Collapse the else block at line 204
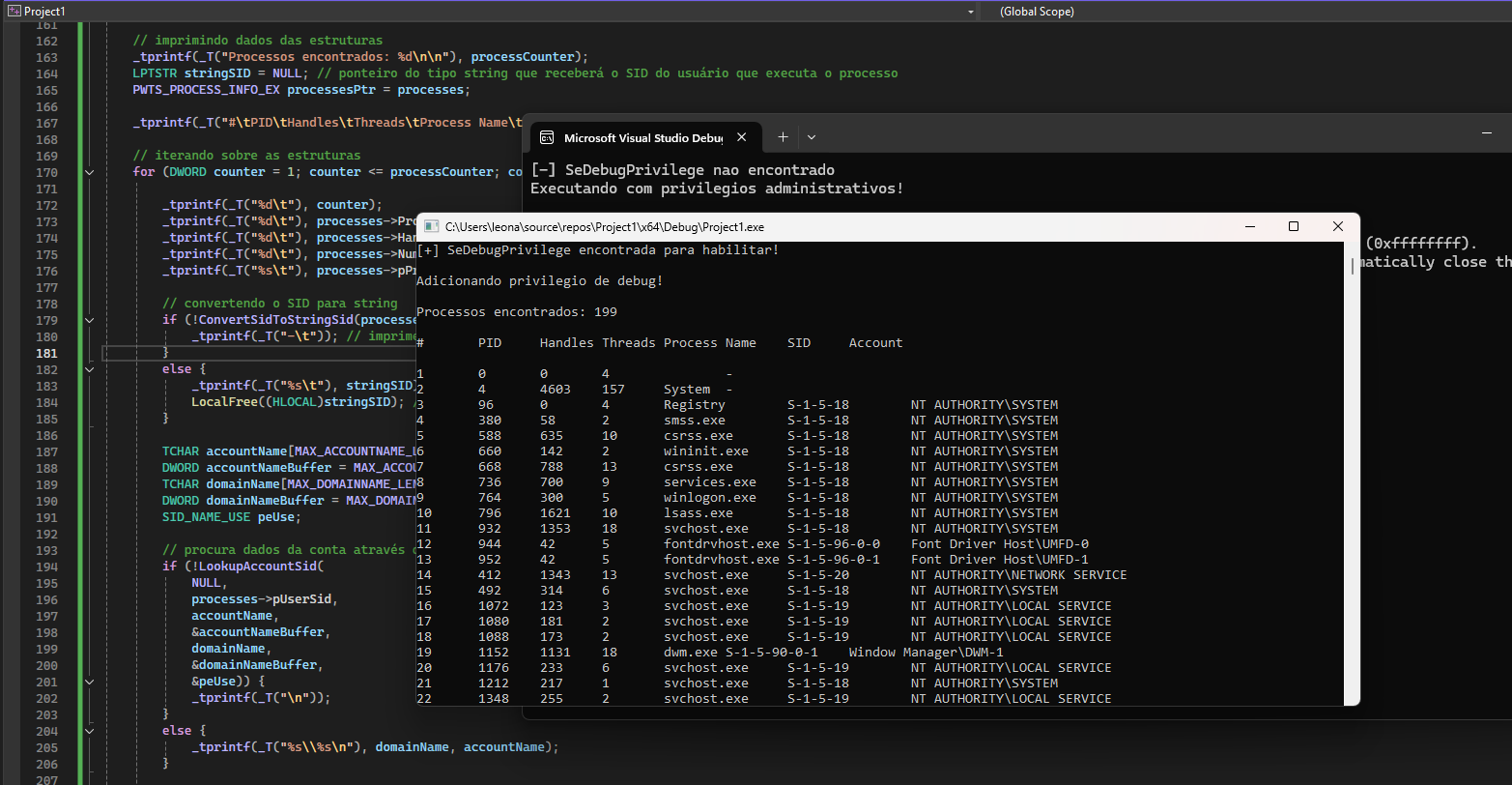The height and width of the screenshot is (785, 1512). pos(89,731)
